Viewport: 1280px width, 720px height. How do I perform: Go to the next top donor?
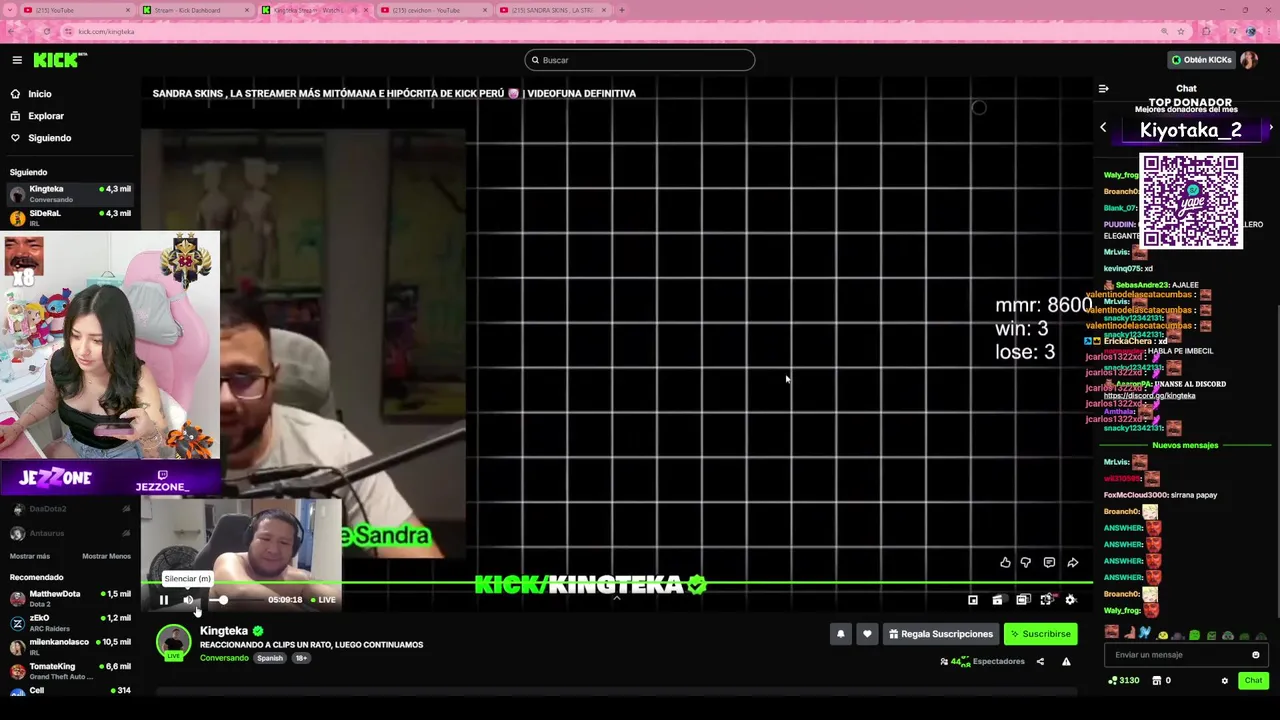[1270, 128]
